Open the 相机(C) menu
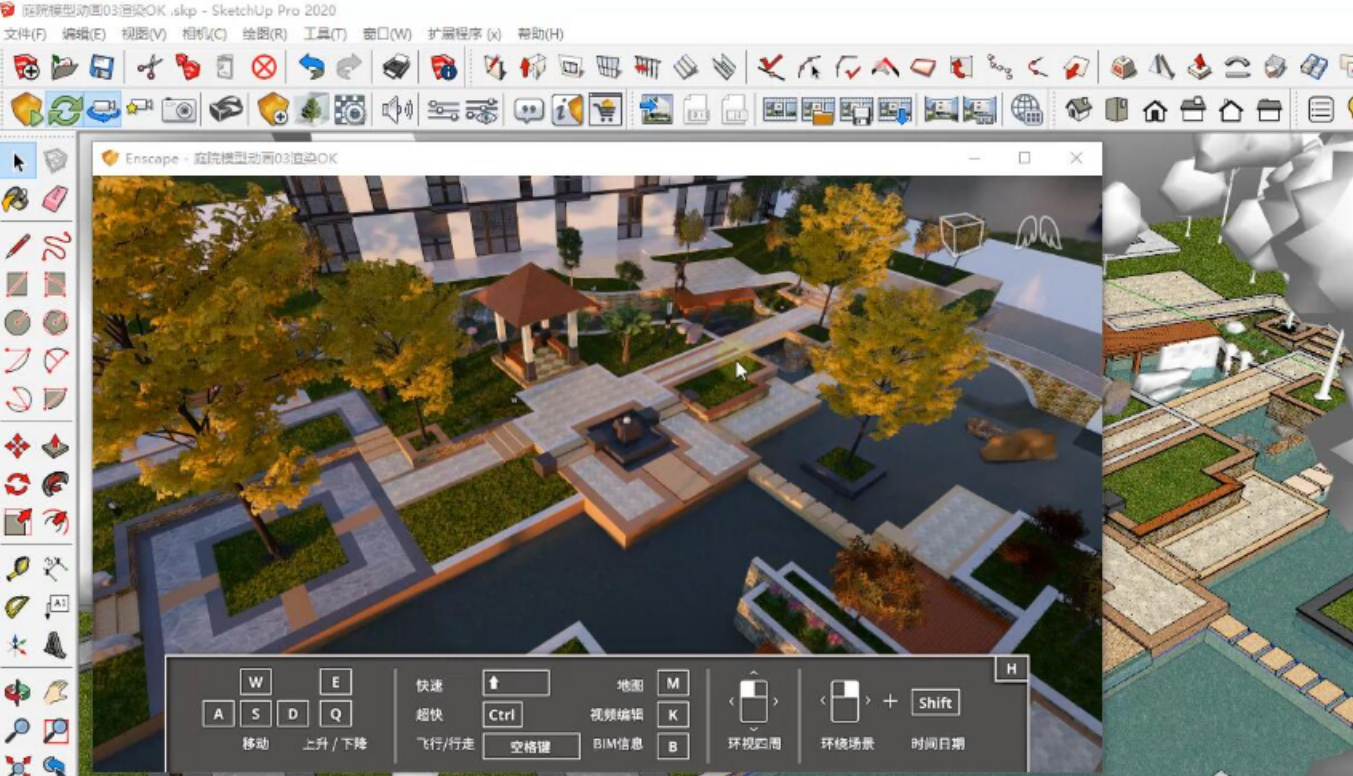Image resolution: width=1353 pixels, height=776 pixels. (x=204, y=34)
